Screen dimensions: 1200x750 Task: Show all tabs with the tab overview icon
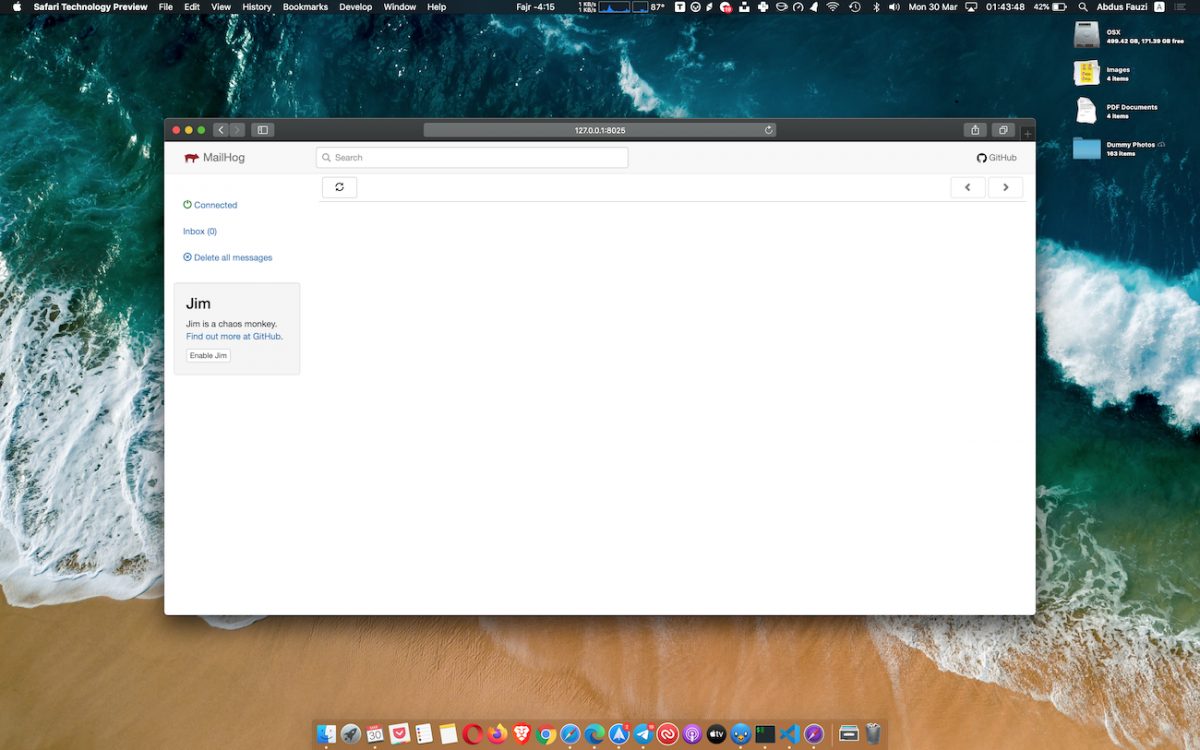(x=1003, y=129)
